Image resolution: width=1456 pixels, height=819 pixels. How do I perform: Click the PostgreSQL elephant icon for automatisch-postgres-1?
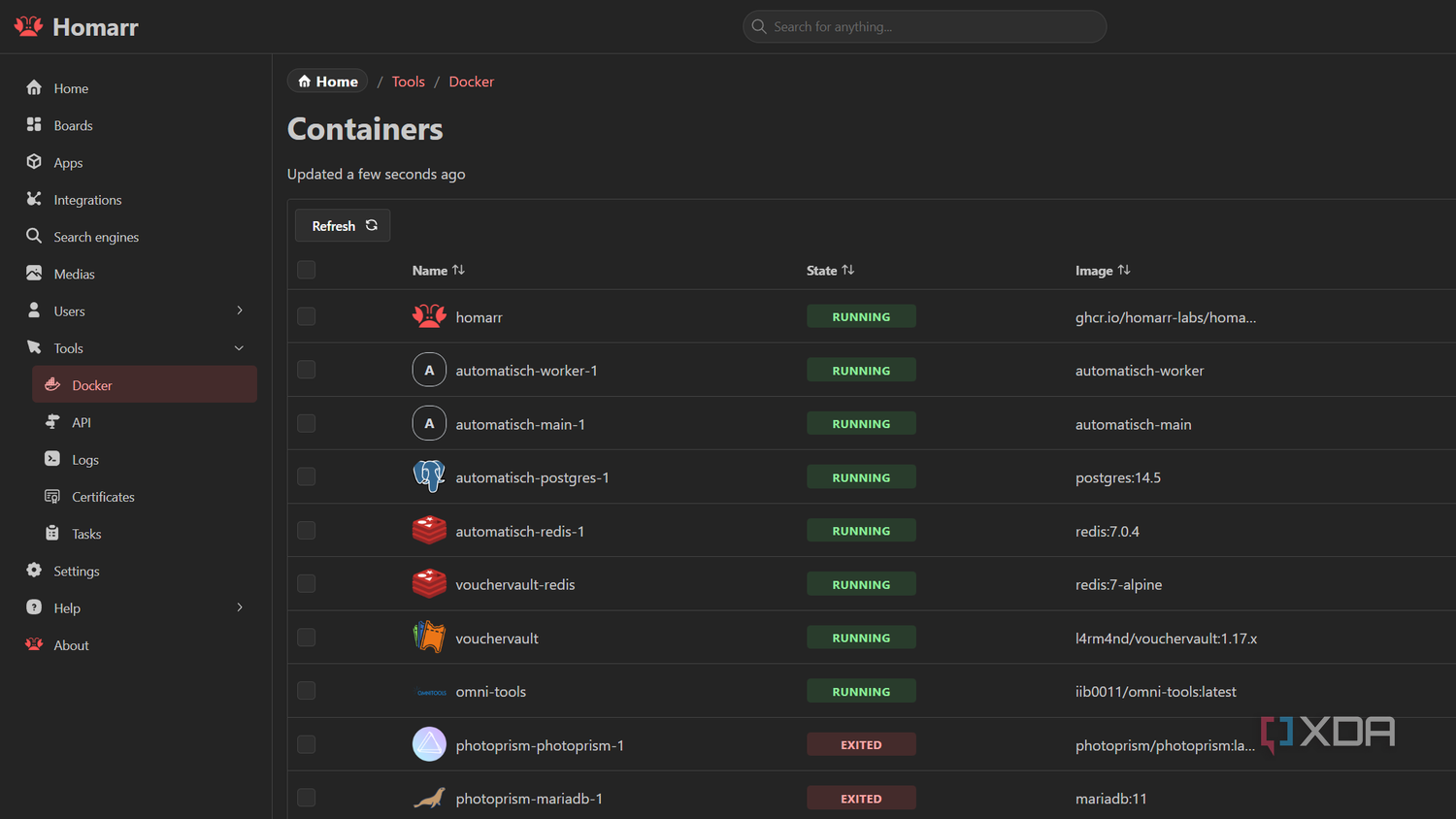pyautogui.click(x=429, y=476)
